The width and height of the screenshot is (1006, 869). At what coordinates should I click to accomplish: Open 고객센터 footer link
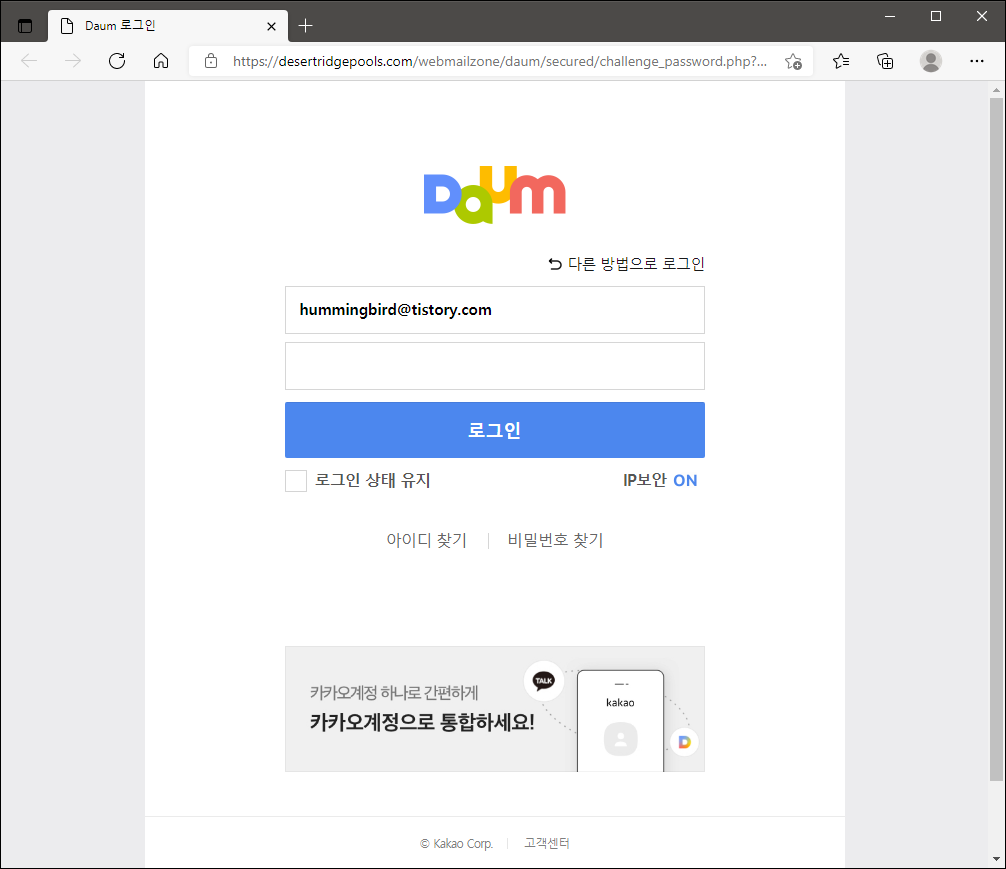coord(547,843)
